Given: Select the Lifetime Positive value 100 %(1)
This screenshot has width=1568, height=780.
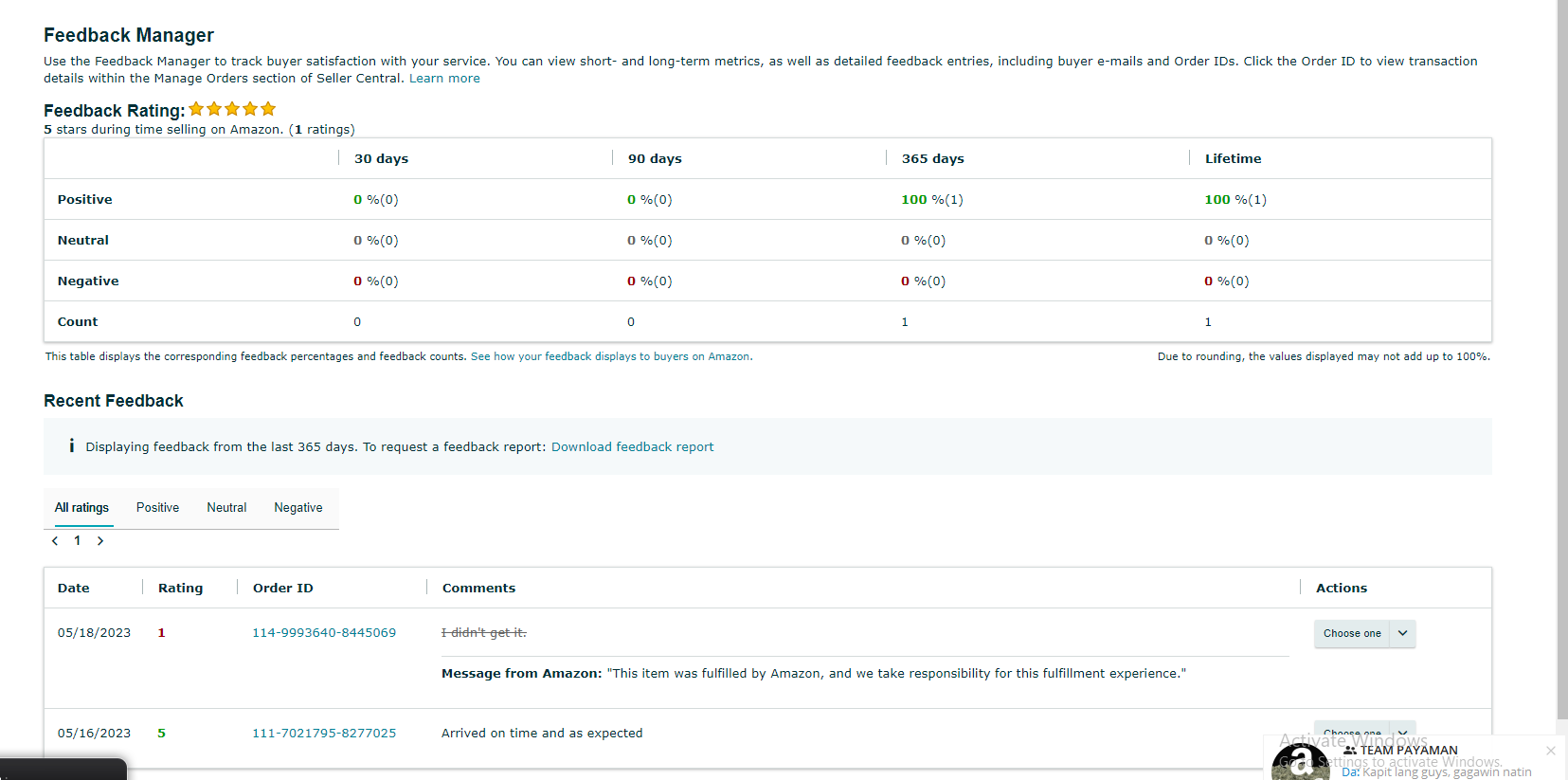Looking at the screenshot, I should (x=1235, y=199).
